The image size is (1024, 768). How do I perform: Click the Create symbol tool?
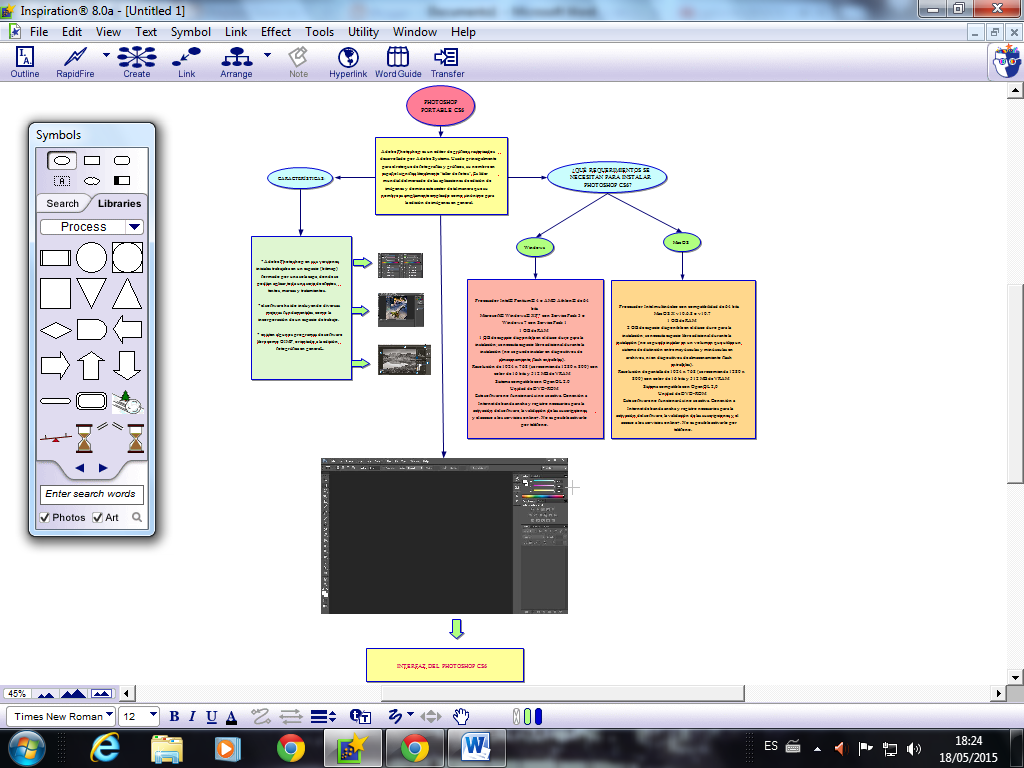pos(136,63)
